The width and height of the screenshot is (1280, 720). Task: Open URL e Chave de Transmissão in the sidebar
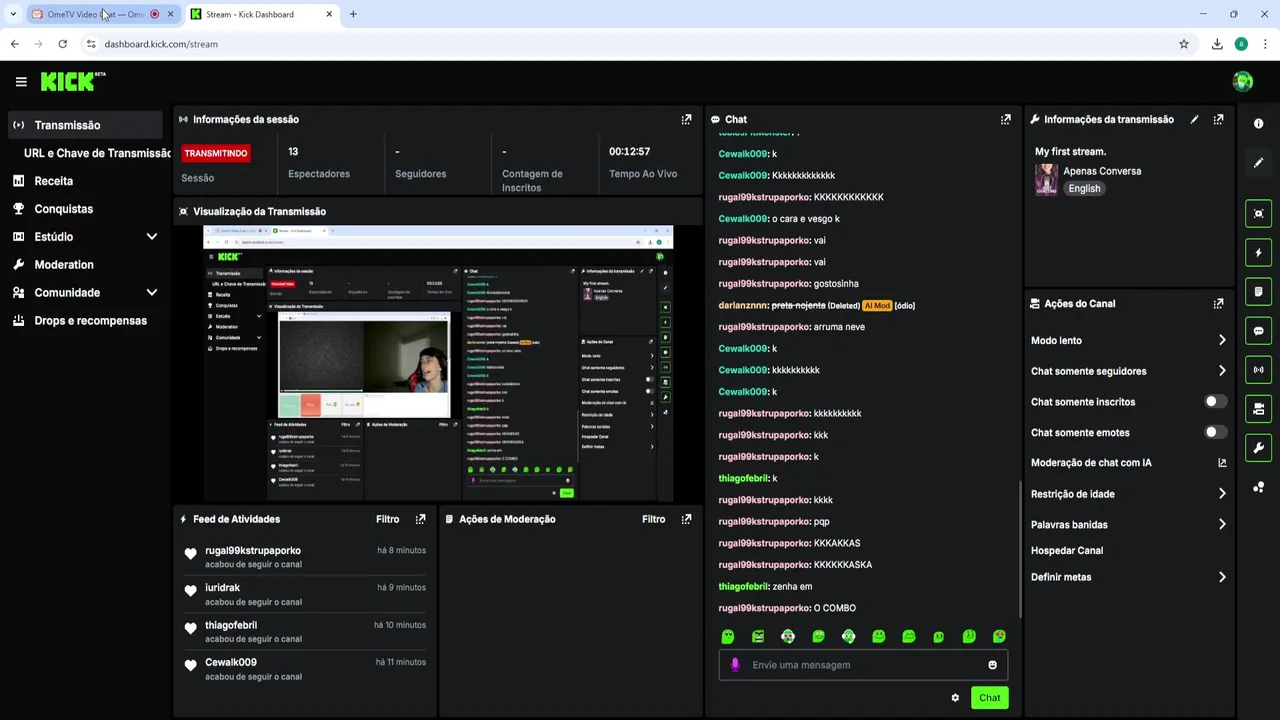click(x=97, y=153)
